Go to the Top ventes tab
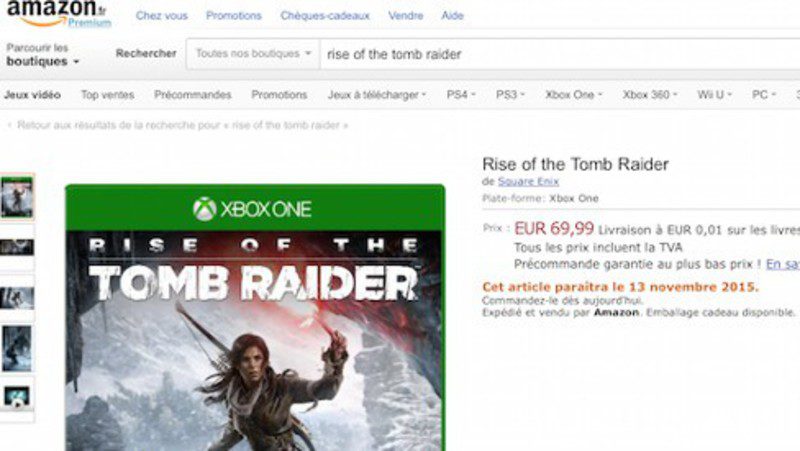 tap(108, 95)
